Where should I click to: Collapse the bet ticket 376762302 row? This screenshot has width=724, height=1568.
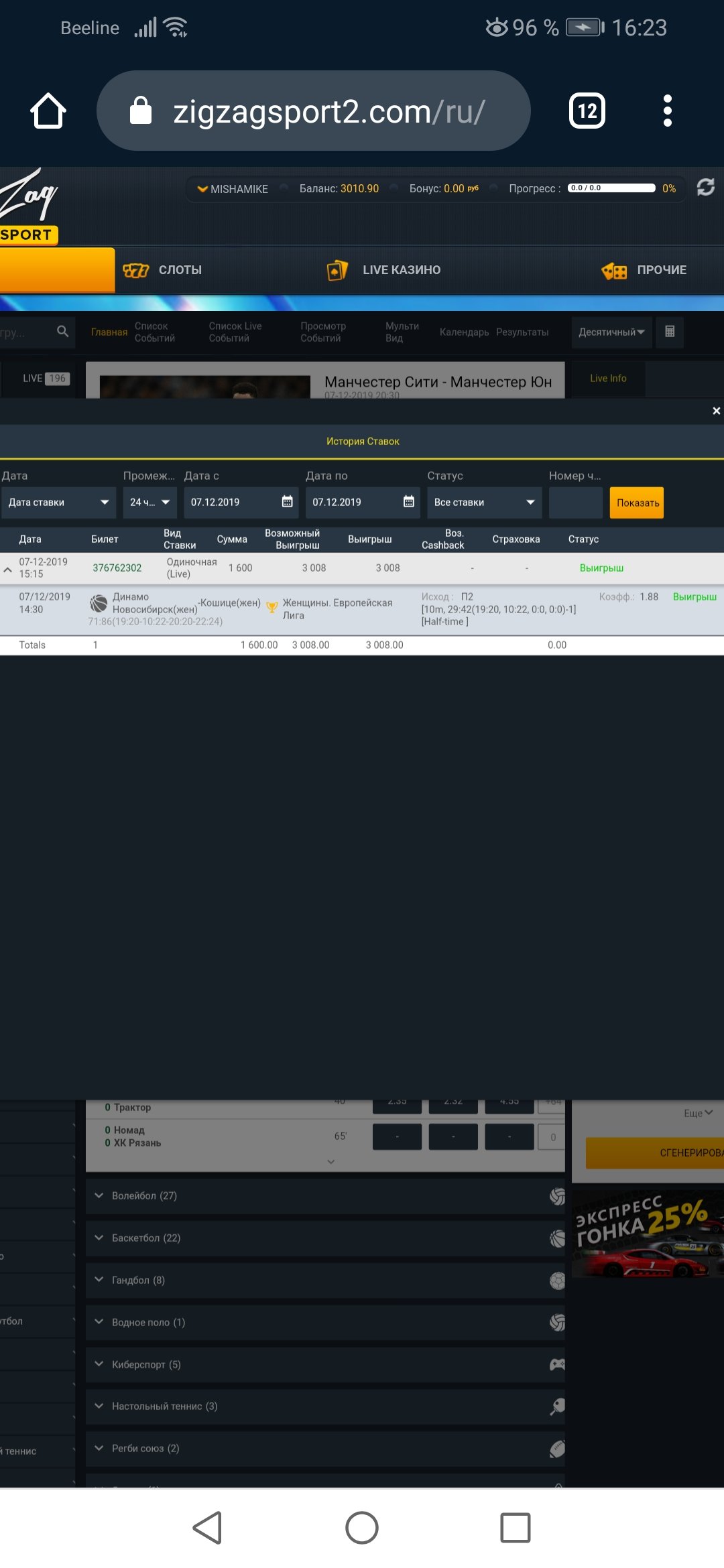coord(8,569)
